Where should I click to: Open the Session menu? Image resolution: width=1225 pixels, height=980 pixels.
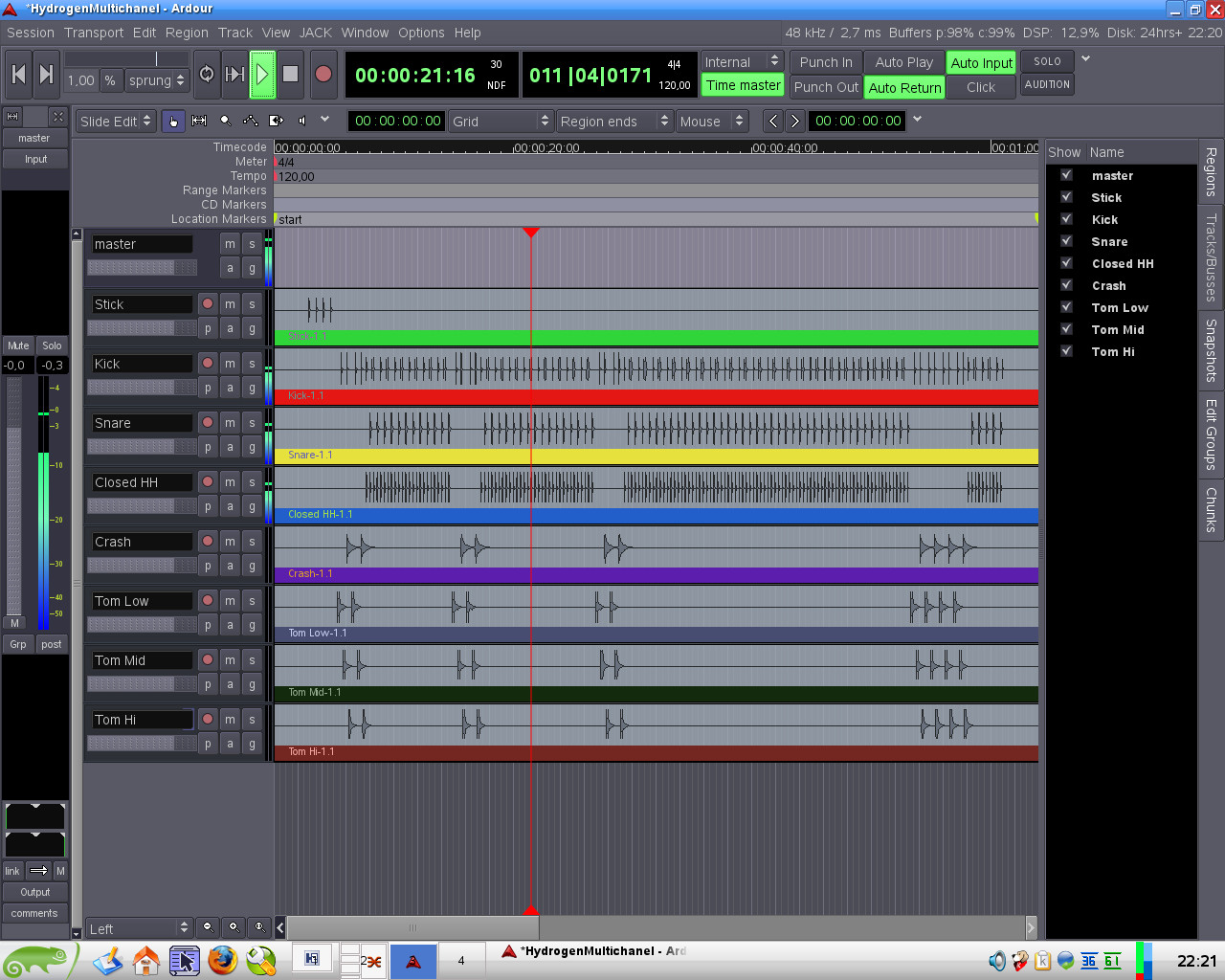click(31, 33)
